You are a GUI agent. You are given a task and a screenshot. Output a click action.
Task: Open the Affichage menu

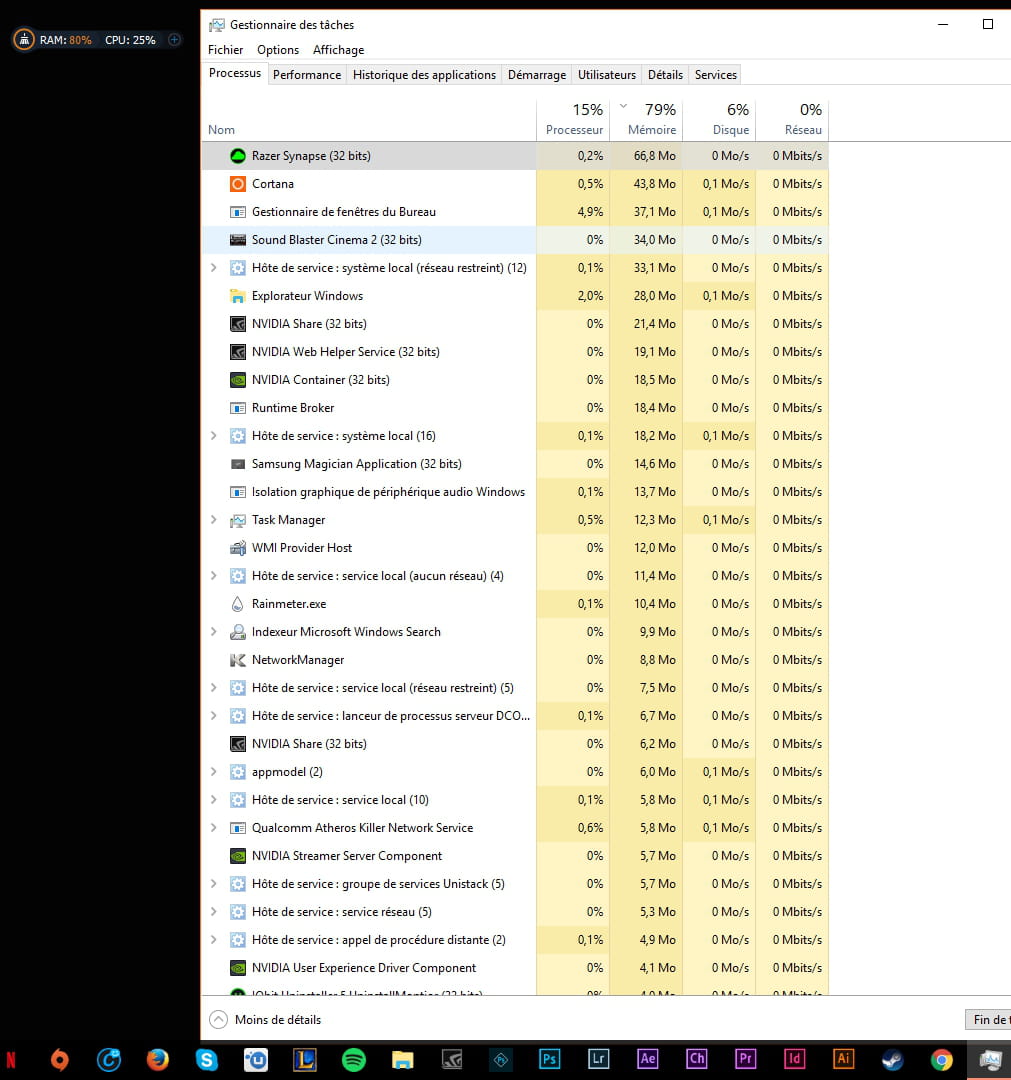[338, 50]
